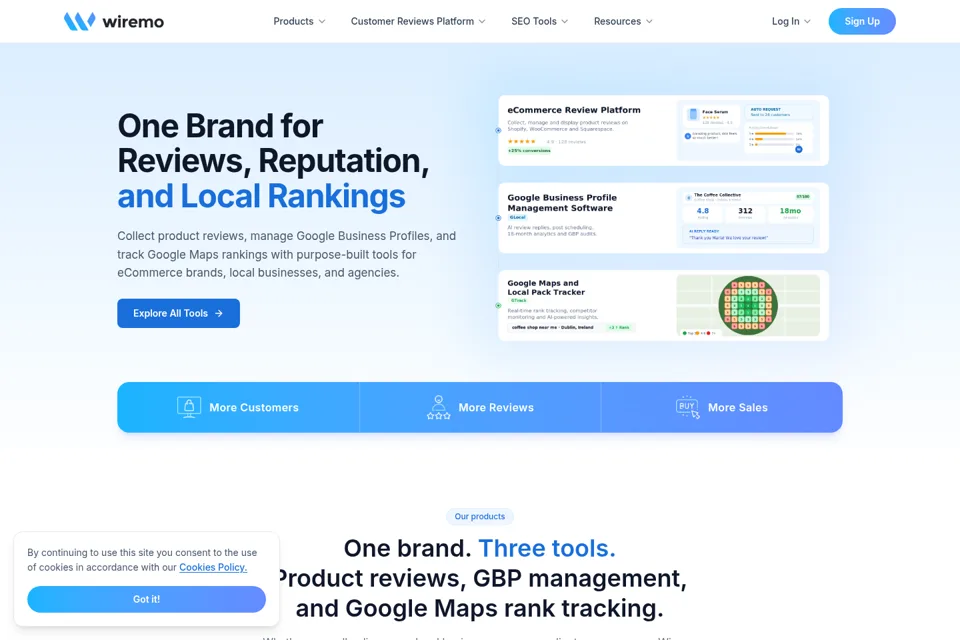Click the timeline dot beside Google Business card
Viewport: 960px width, 640px height.
(498, 218)
